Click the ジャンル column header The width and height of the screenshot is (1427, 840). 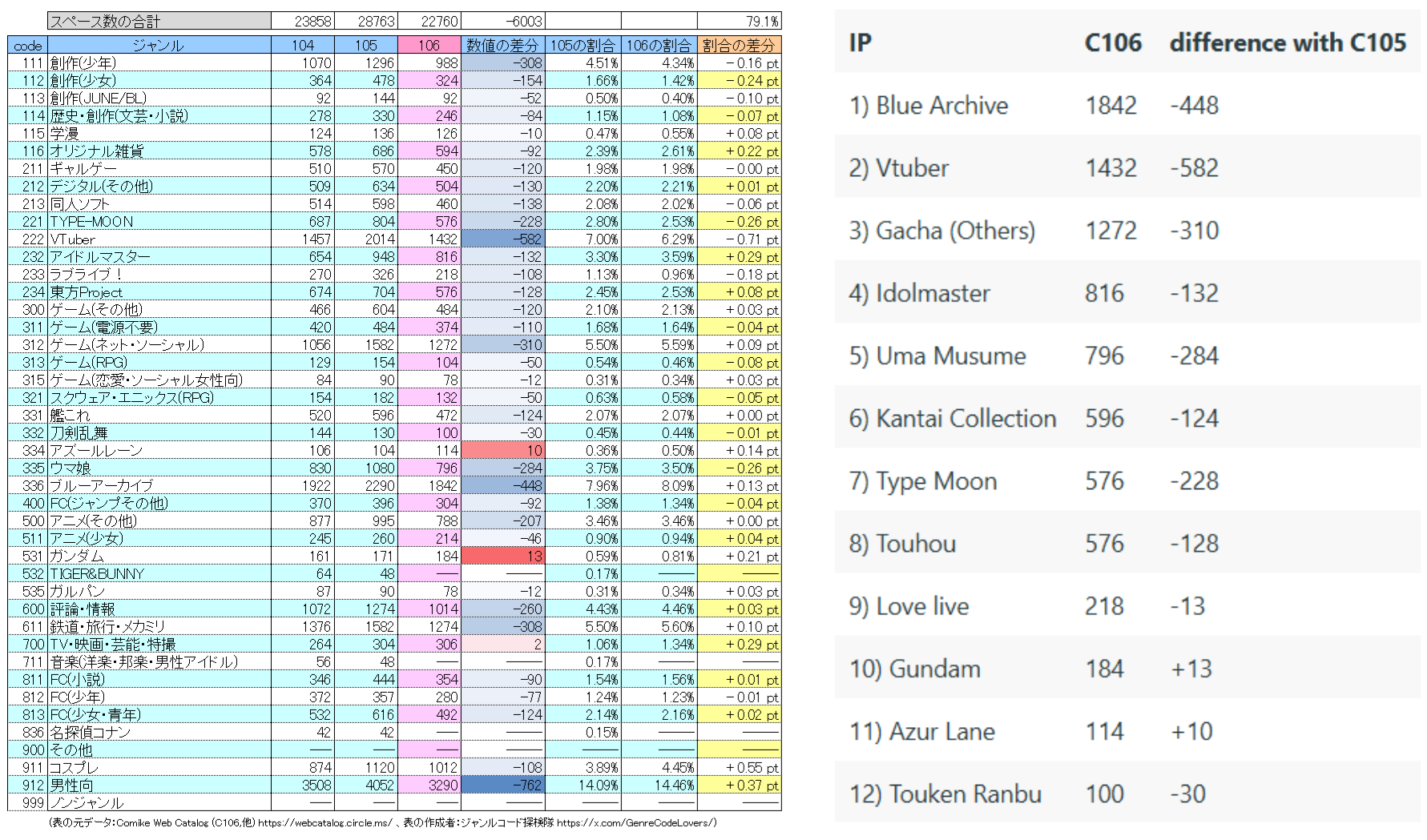pyautogui.click(x=159, y=45)
